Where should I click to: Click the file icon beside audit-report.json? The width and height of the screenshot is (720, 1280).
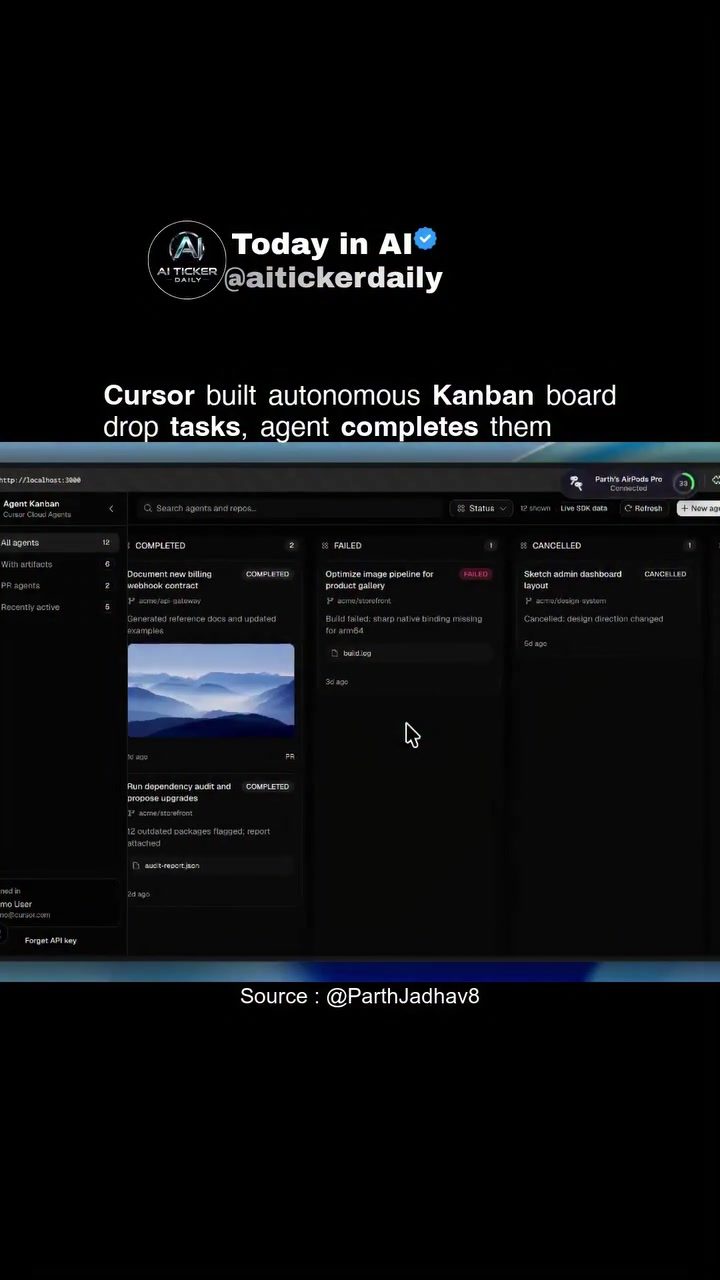click(136, 865)
